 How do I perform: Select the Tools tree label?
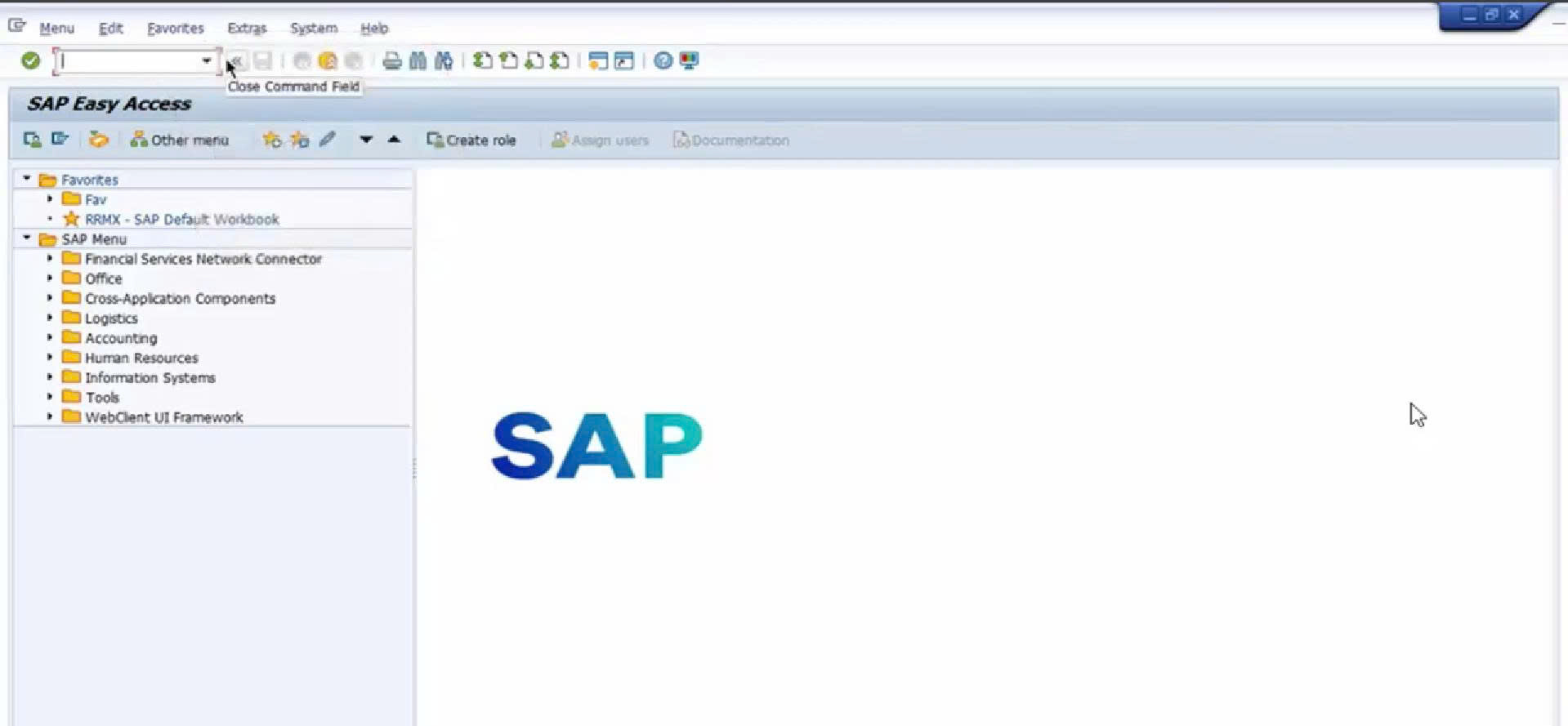tap(102, 398)
